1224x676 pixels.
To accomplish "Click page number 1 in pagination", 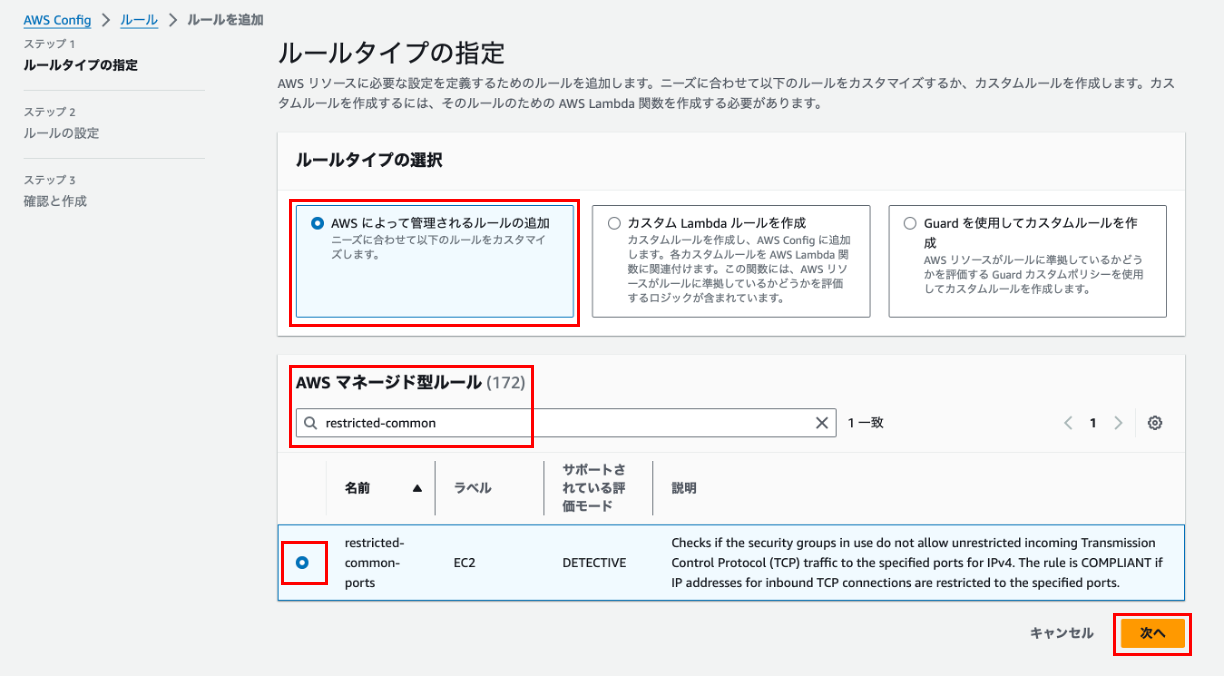I will click(1093, 423).
